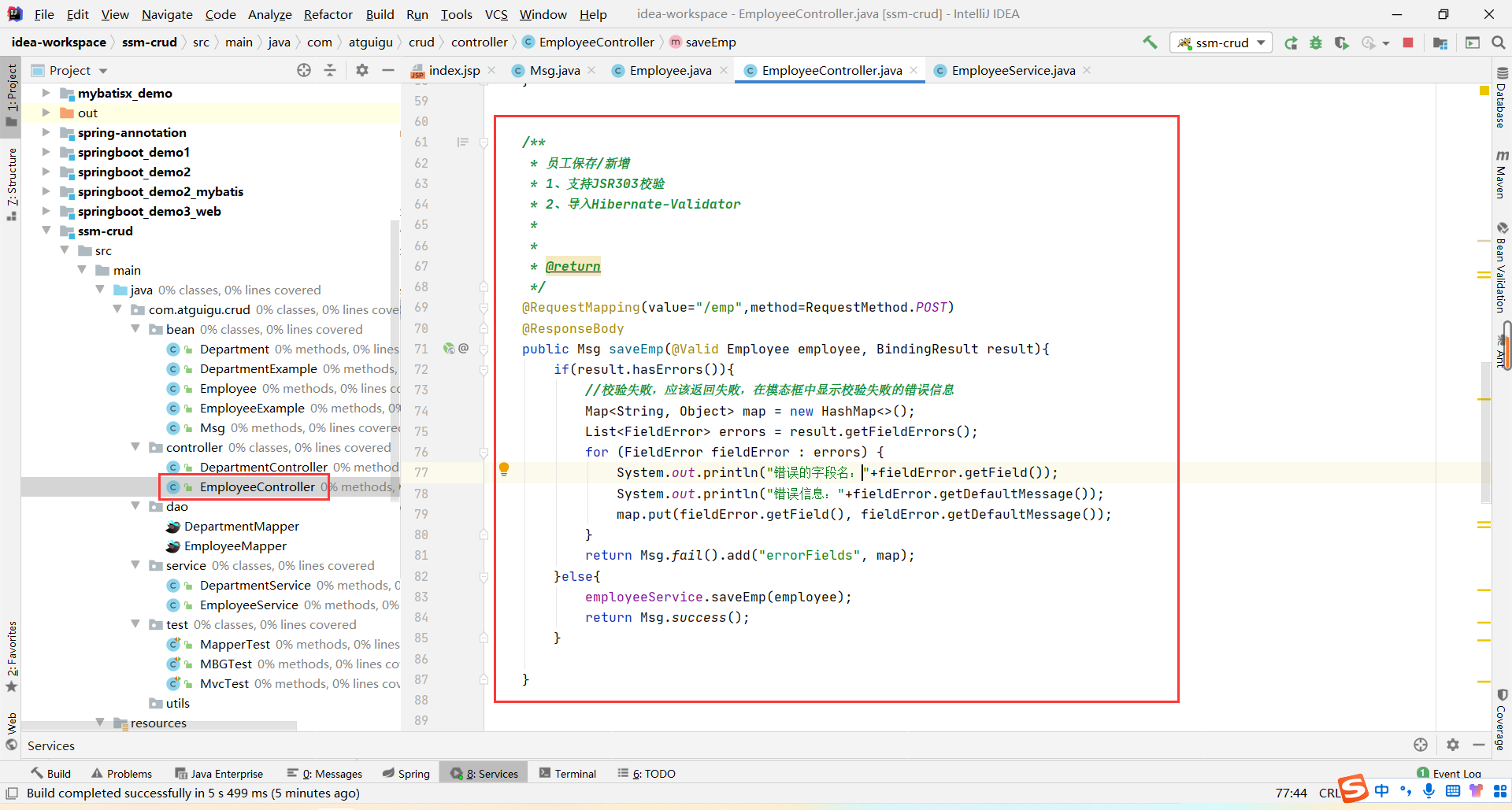1512x810 pixels.
Task: Open Project Structure dialog icon
Action: [1440, 43]
